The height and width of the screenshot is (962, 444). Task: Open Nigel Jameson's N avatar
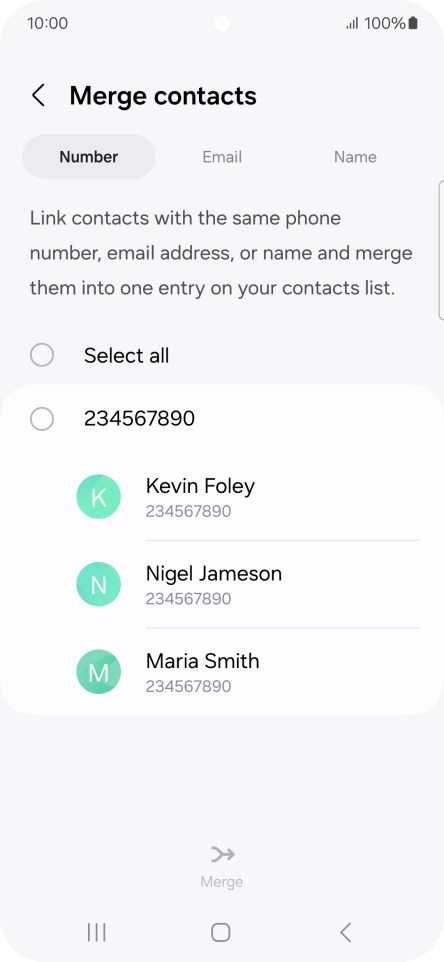pyautogui.click(x=99, y=585)
